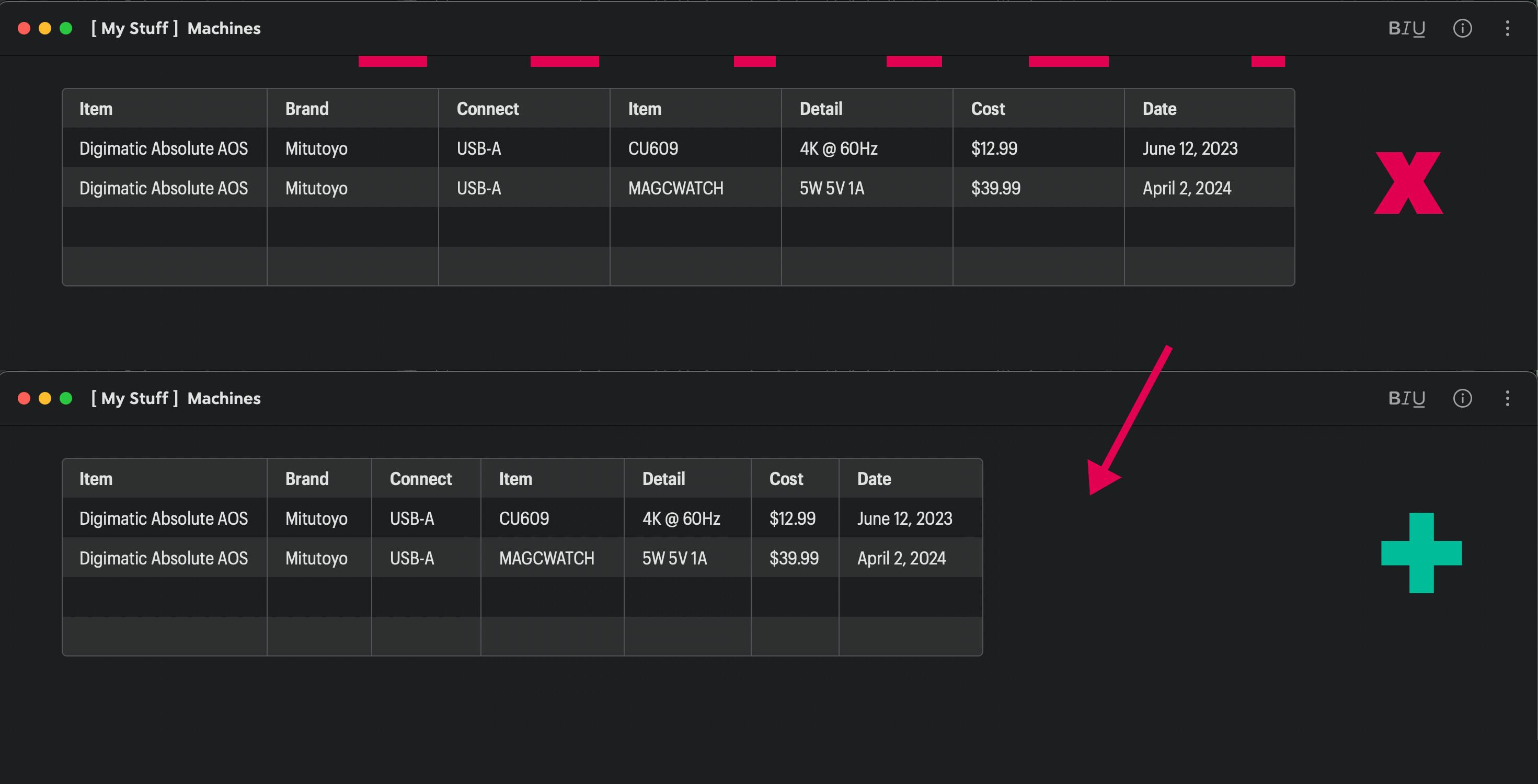The height and width of the screenshot is (784, 1538).
Task: Select the Connect header cell in the top table
Action: (x=524, y=109)
